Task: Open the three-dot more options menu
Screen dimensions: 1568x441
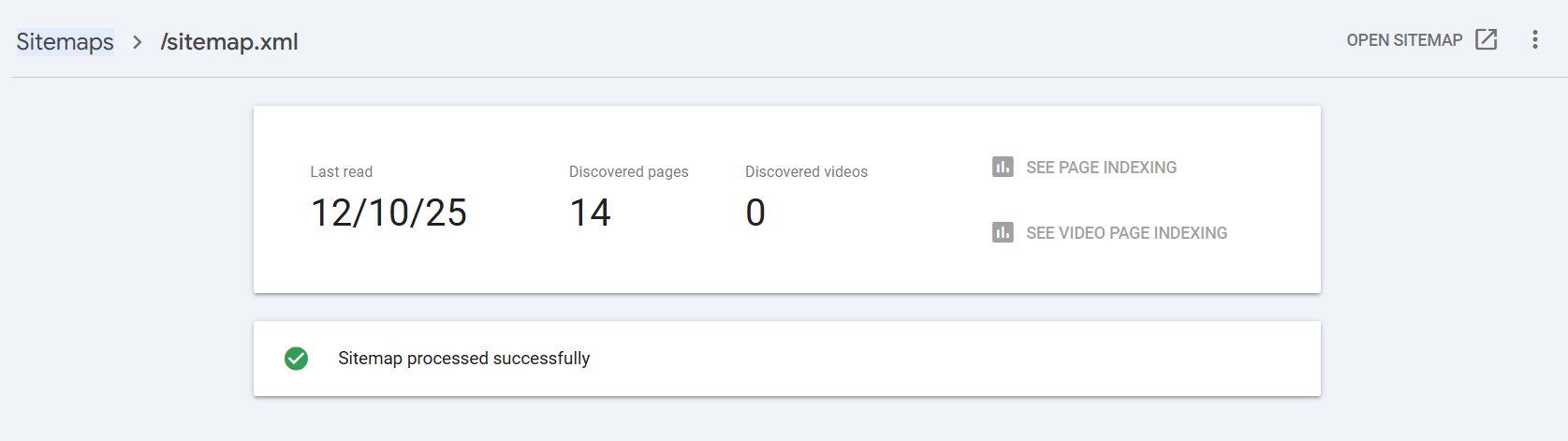Action: click(1534, 39)
